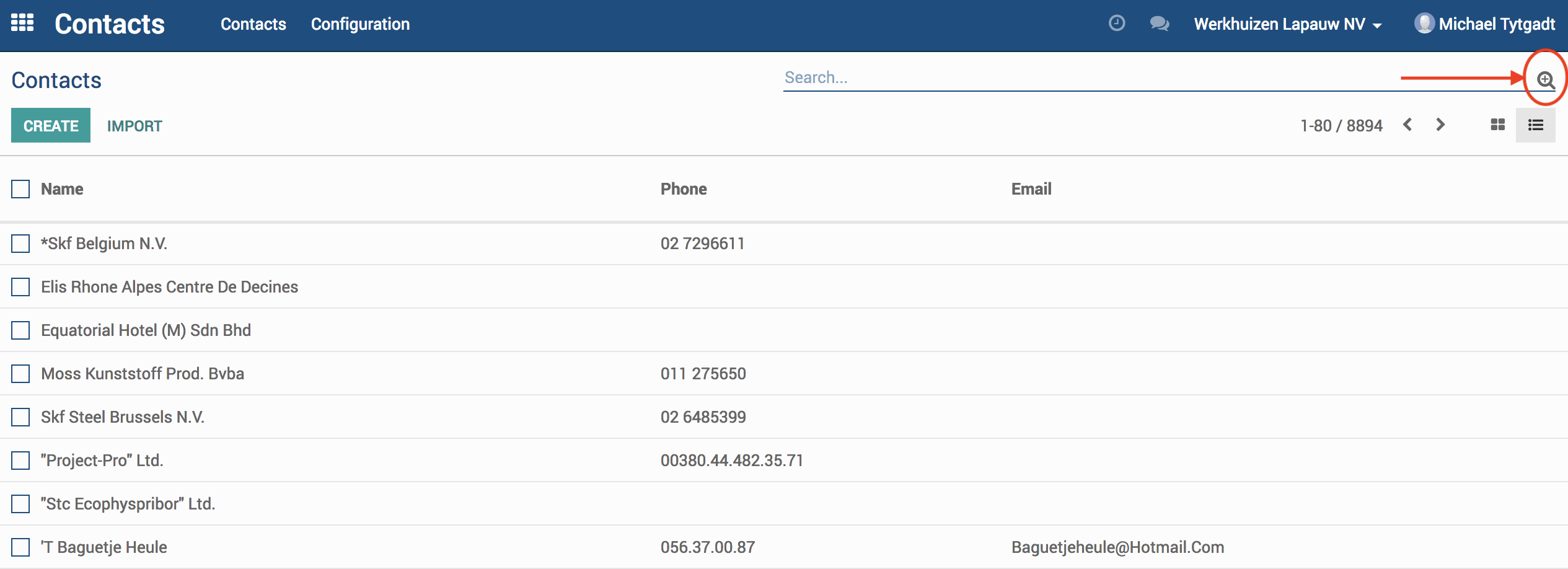The height and width of the screenshot is (569, 1568).
Task: Check the Equatorial Hotel (M) Sdn Bhd row
Action: [20, 330]
